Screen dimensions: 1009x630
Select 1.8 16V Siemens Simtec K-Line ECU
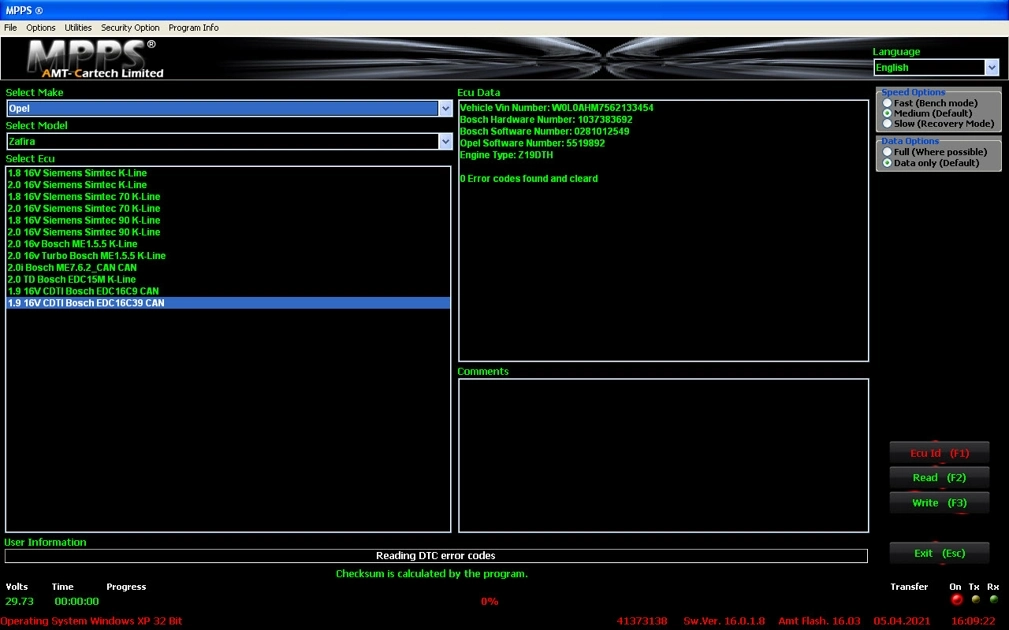(x=228, y=173)
